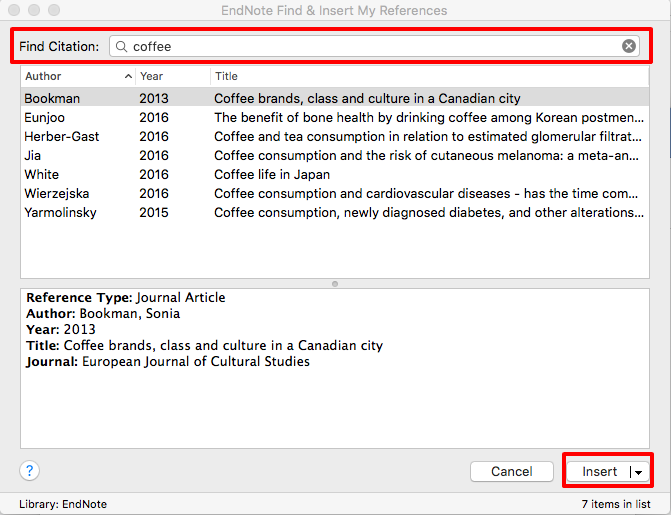Select the Bookman 2013 reference row
This screenshot has width=671, height=515.
[x=335, y=98]
